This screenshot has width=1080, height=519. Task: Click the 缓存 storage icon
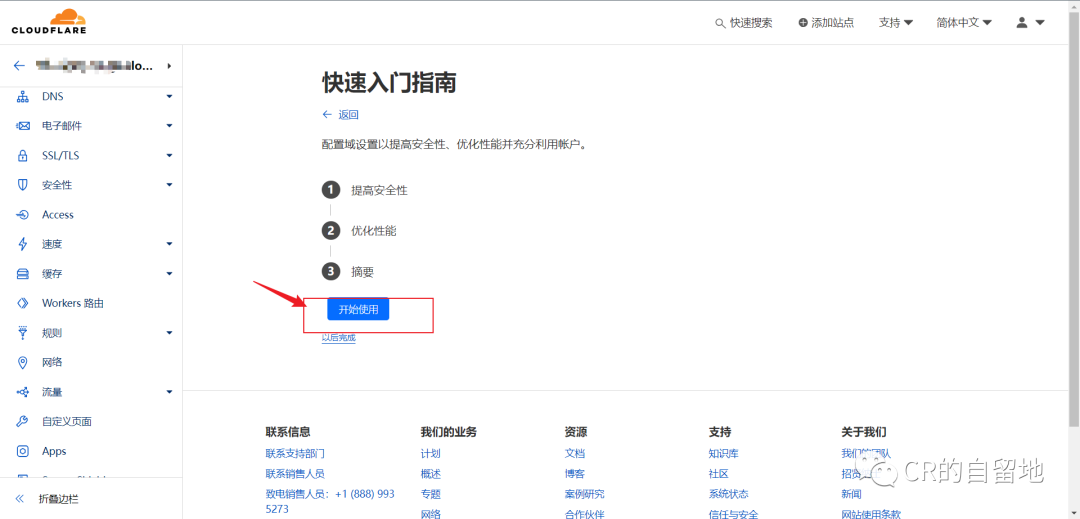[x=23, y=274]
